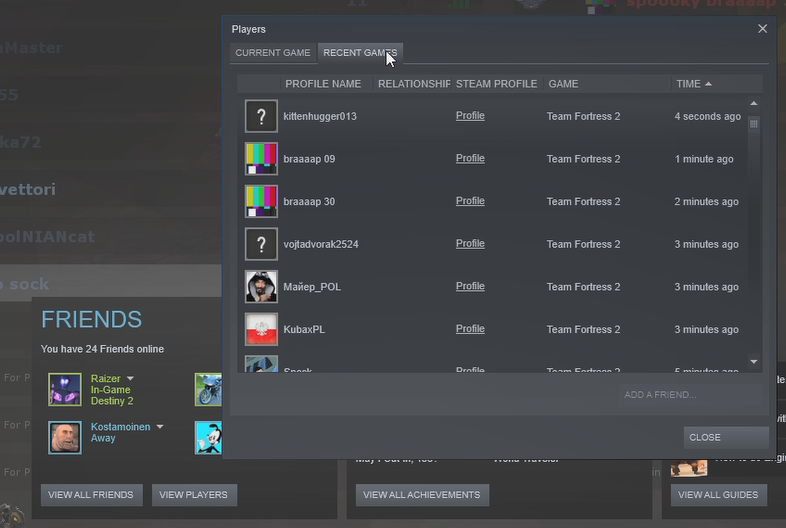This screenshot has height=528, width=786.
Task: Click Kostamoinen's friend avatar
Action: [65, 437]
